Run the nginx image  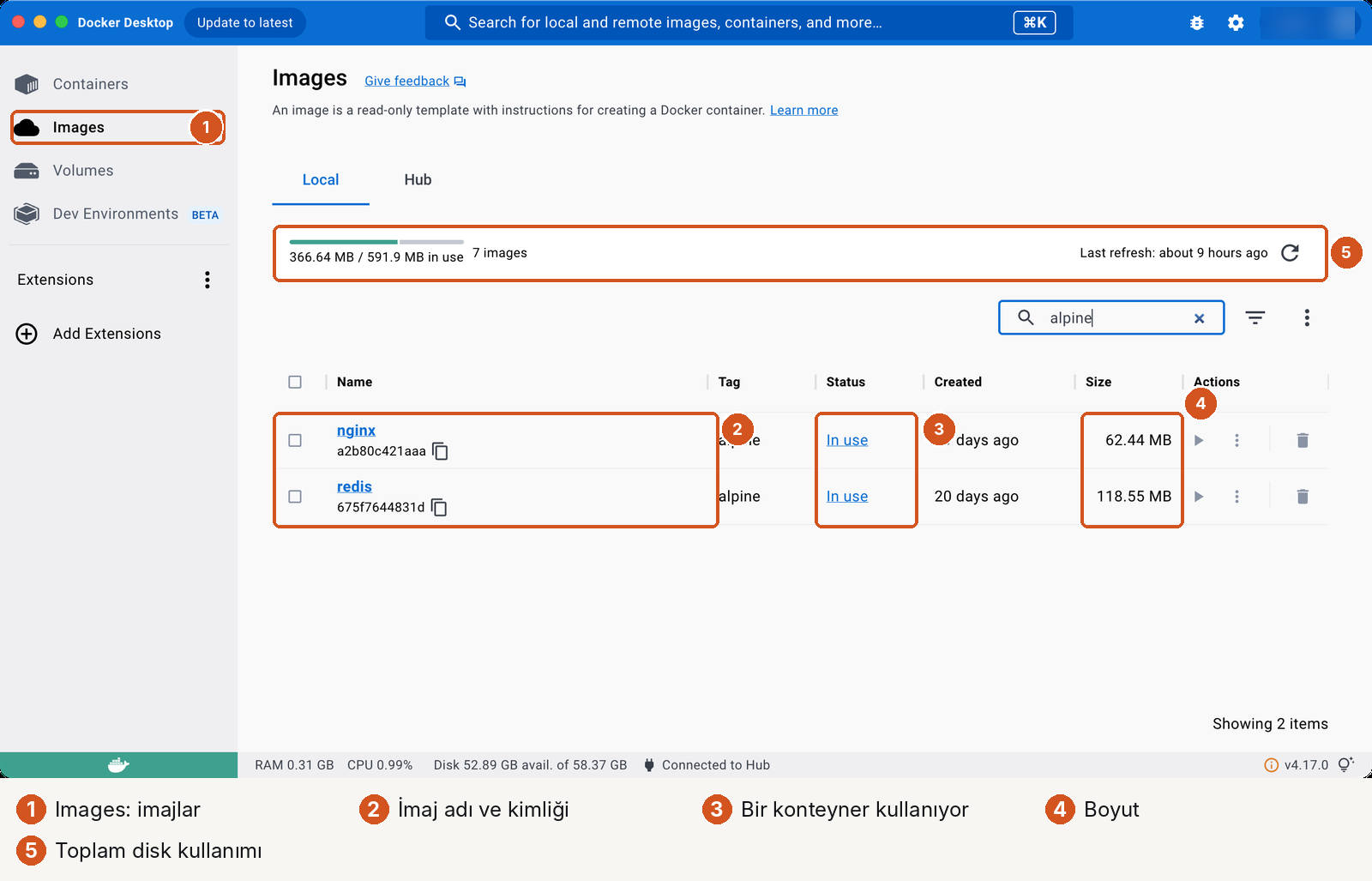pyautogui.click(x=1199, y=440)
